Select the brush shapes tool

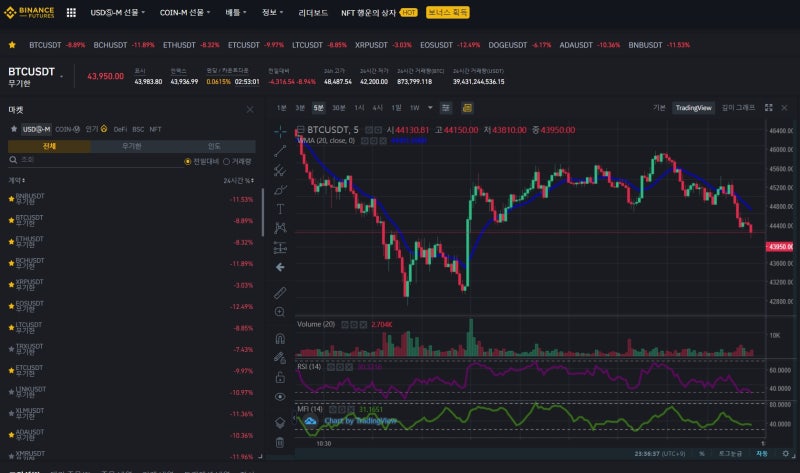(280, 190)
